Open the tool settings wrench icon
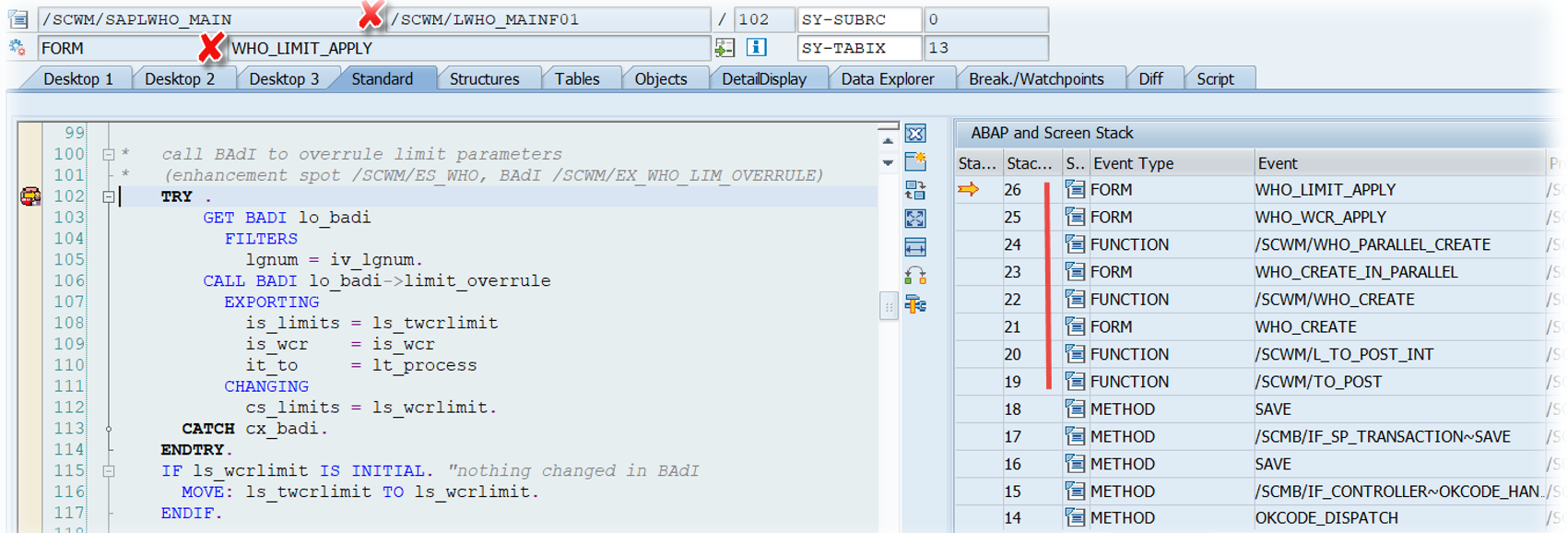 (915, 304)
